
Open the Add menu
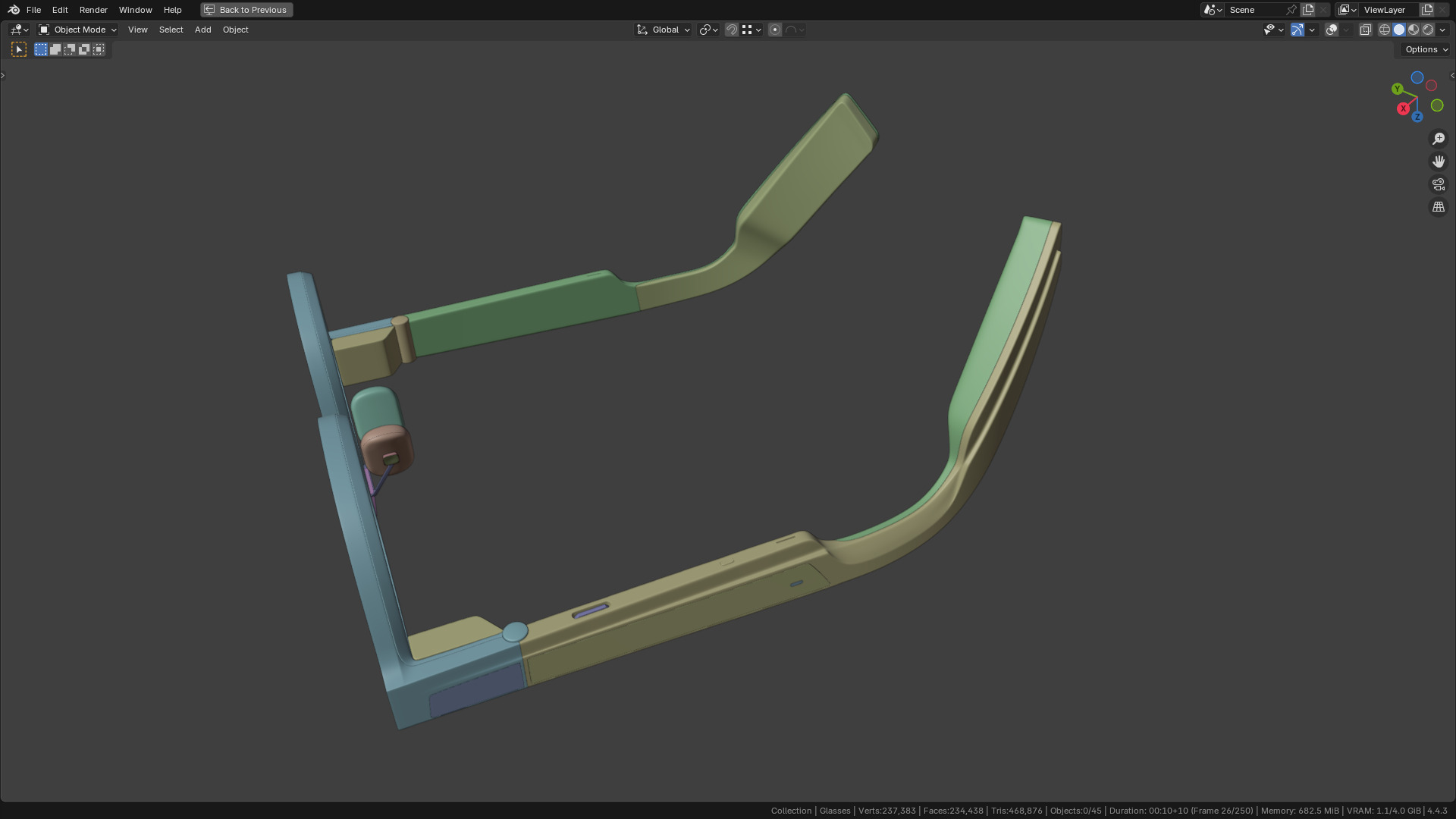[202, 30]
